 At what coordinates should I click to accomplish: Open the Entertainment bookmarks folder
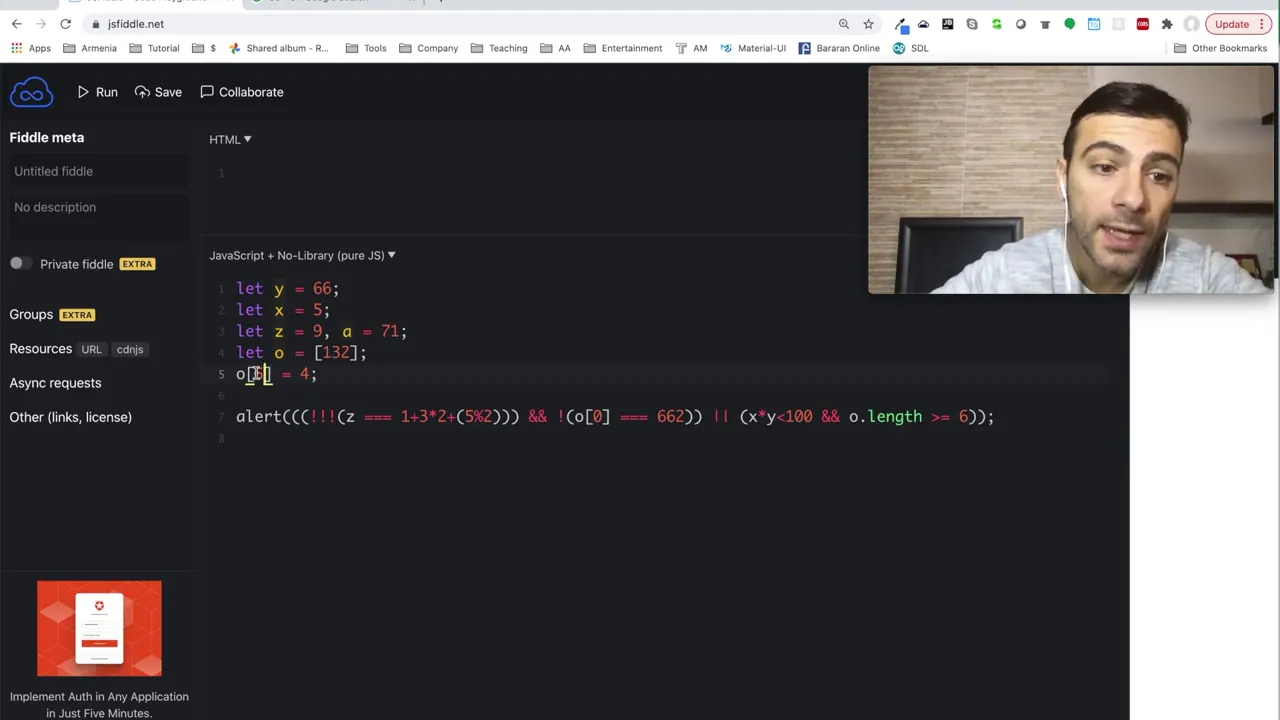coord(622,48)
